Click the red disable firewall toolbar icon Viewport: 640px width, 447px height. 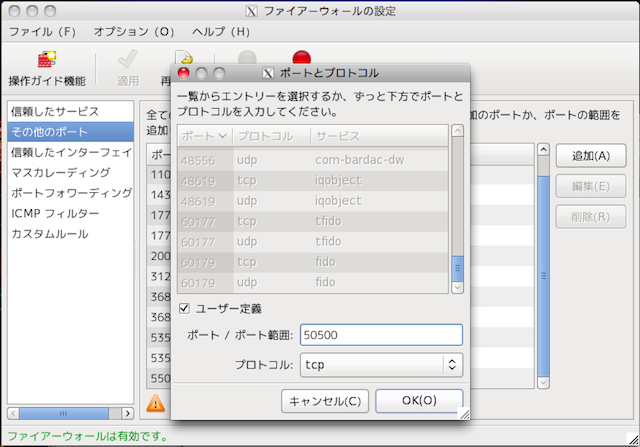[x=301, y=58]
